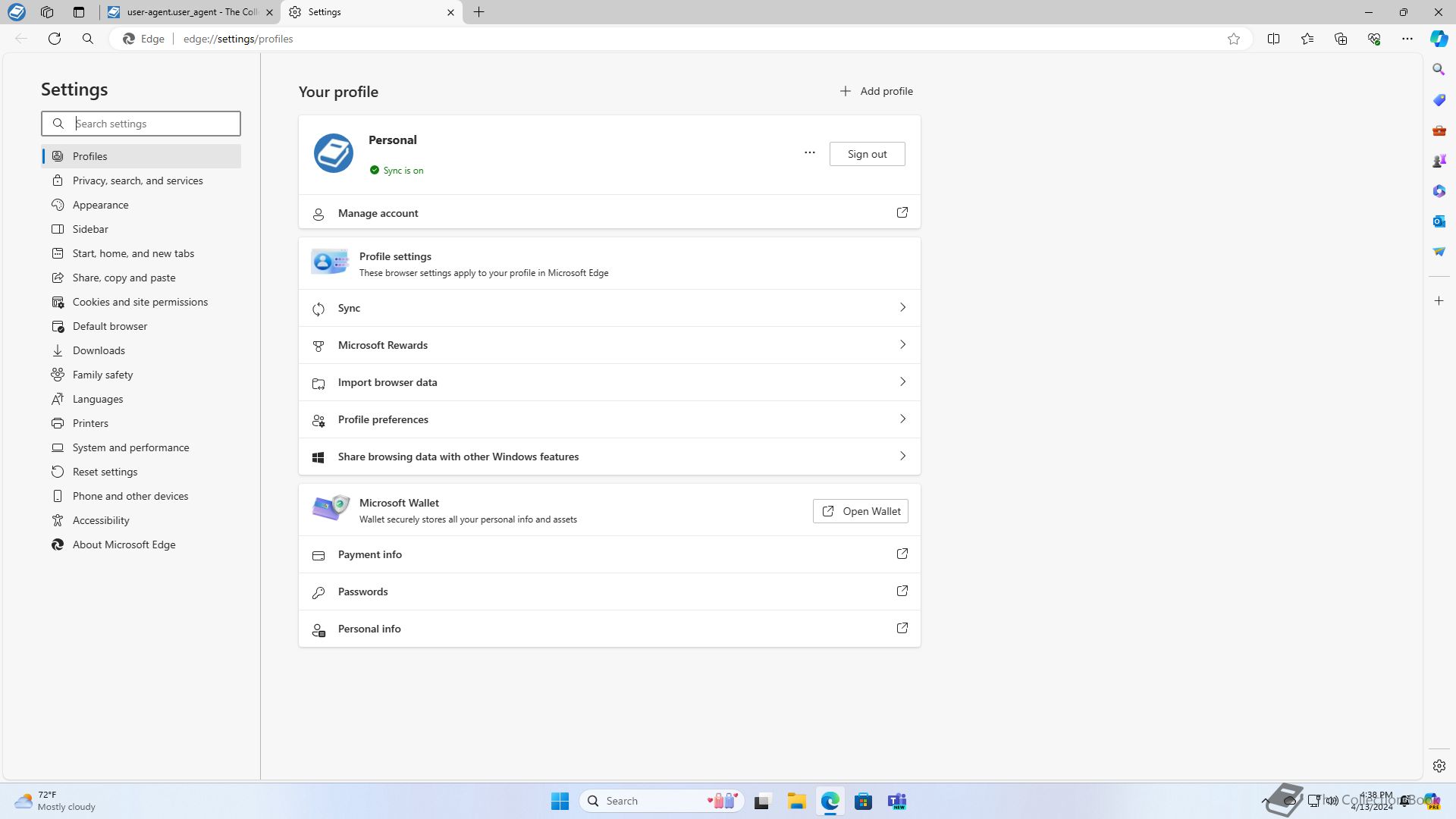Open a new tab with plus button
The height and width of the screenshot is (819, 1456).
tap(479, 12)
